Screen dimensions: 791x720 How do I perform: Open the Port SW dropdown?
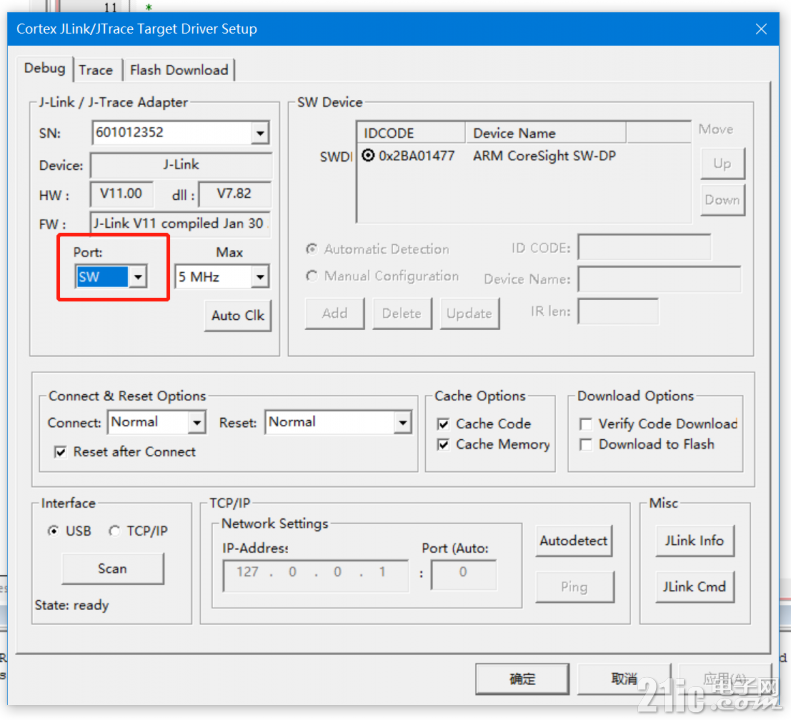tap(137, 277)
